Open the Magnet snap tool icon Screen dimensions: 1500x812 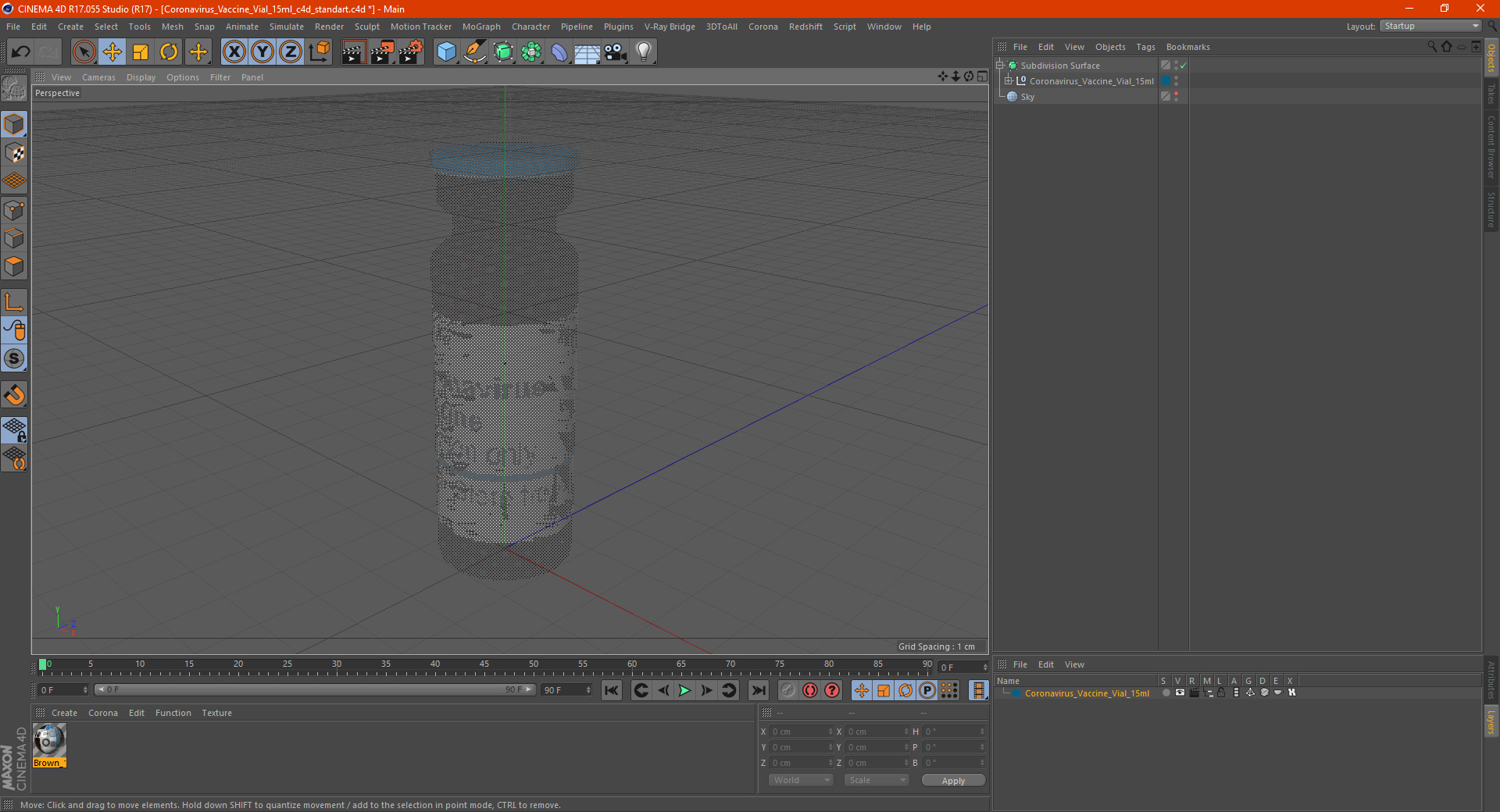pos(14,394)
